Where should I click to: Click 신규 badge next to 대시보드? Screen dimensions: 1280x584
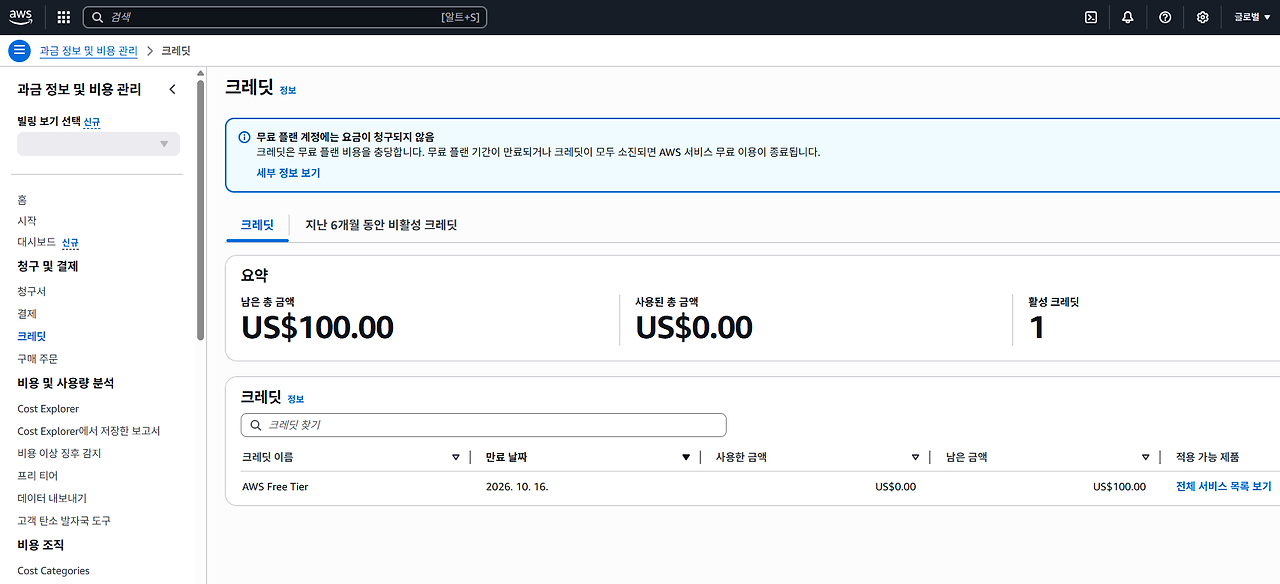point(70,243)
